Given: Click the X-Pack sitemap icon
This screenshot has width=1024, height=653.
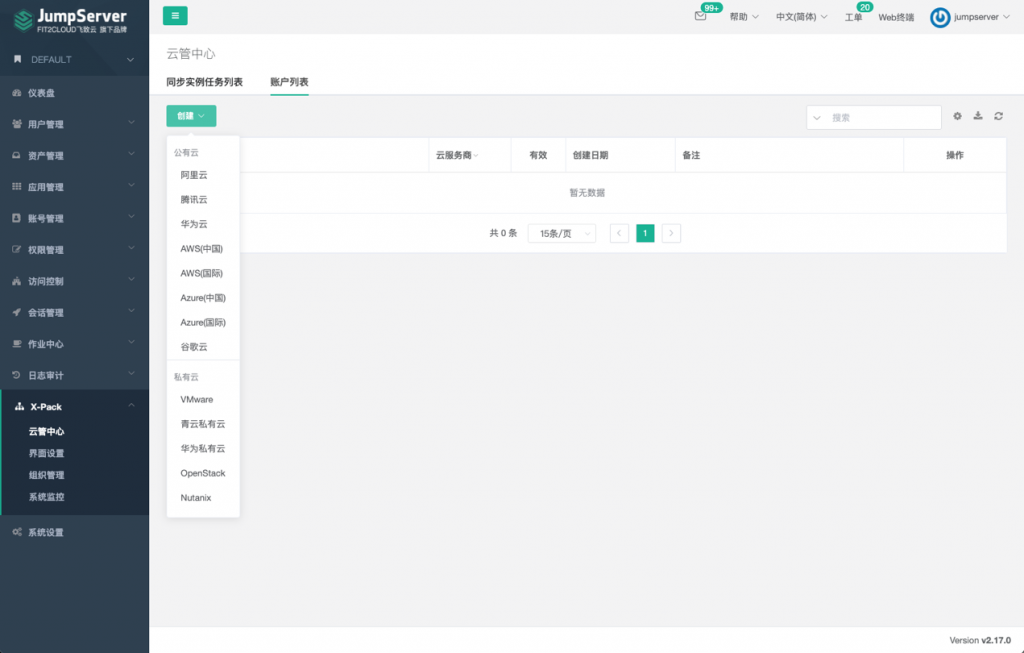Looking at the screenshot, I should point(19,406).
